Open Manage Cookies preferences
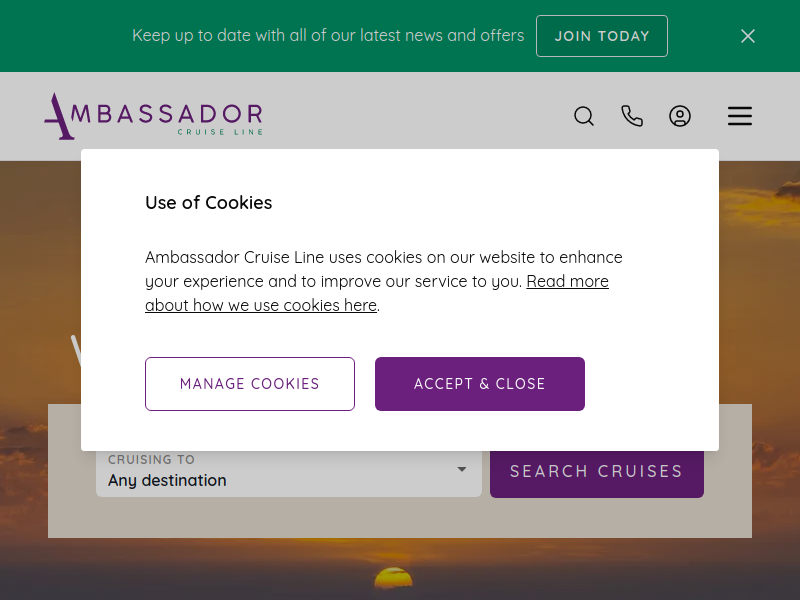The height and width of the screenshot is (600, 800). coord(249,384)
